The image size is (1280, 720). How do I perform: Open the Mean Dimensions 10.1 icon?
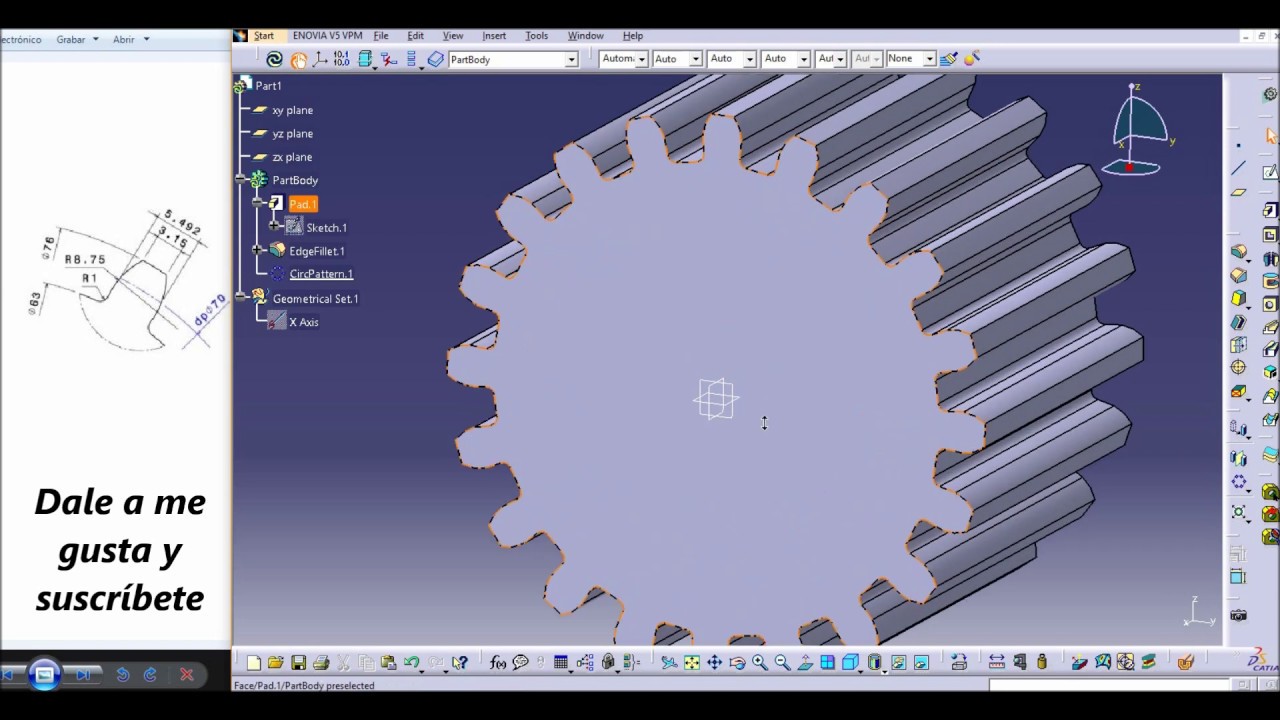coord(341,59)
